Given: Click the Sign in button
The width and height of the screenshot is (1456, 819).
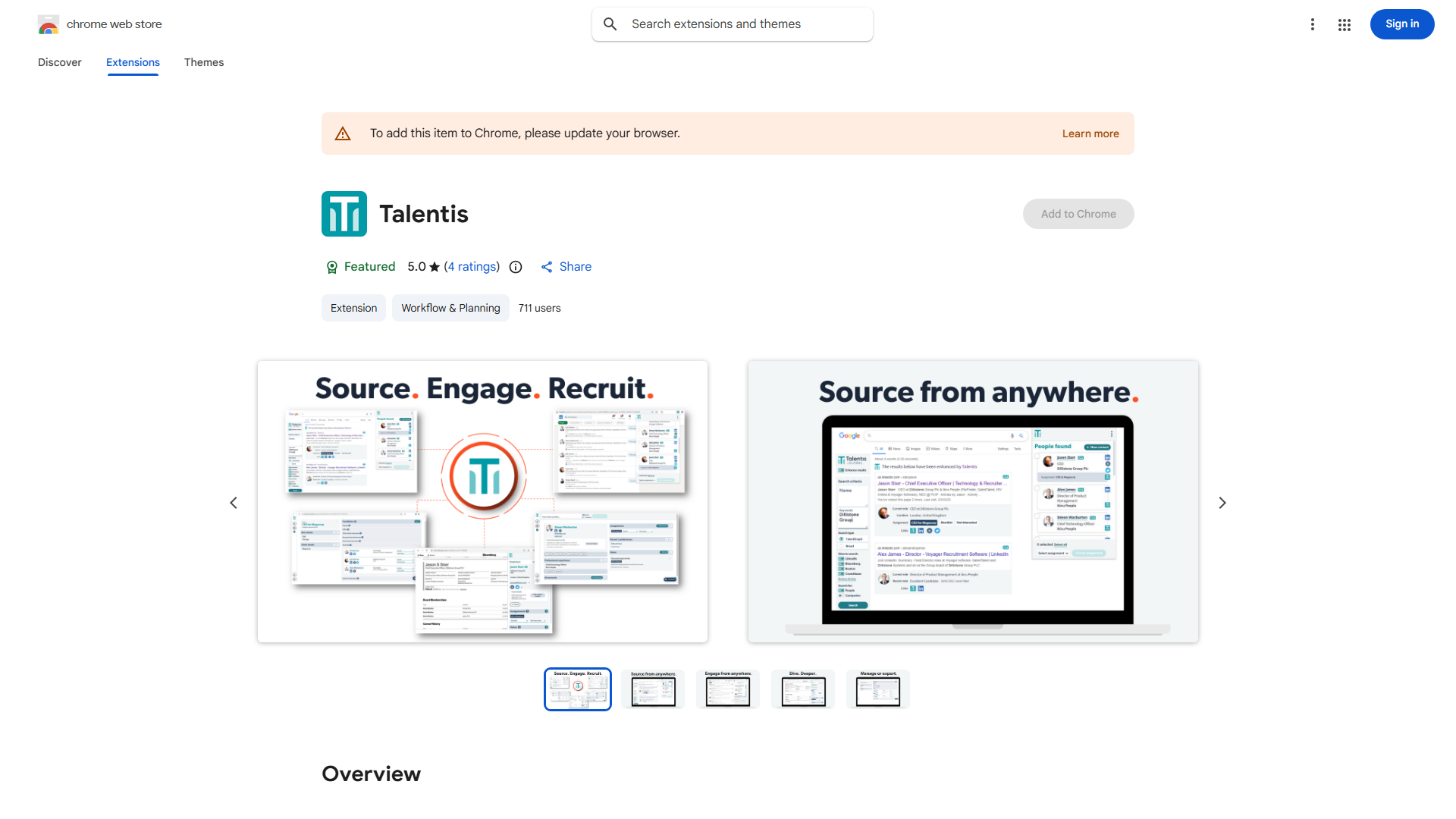Looking at the screenshot, I should (x=1401, y=24).
